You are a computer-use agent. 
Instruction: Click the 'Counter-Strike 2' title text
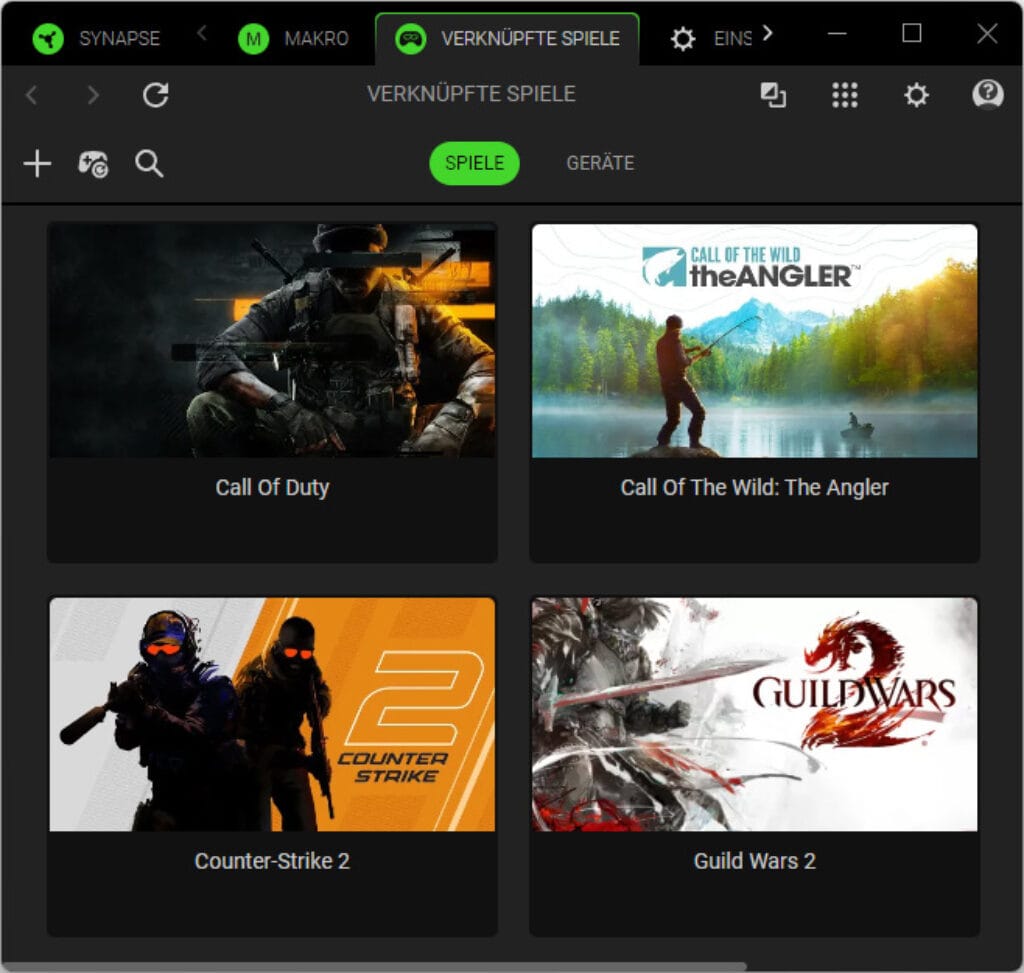[272, 861]
